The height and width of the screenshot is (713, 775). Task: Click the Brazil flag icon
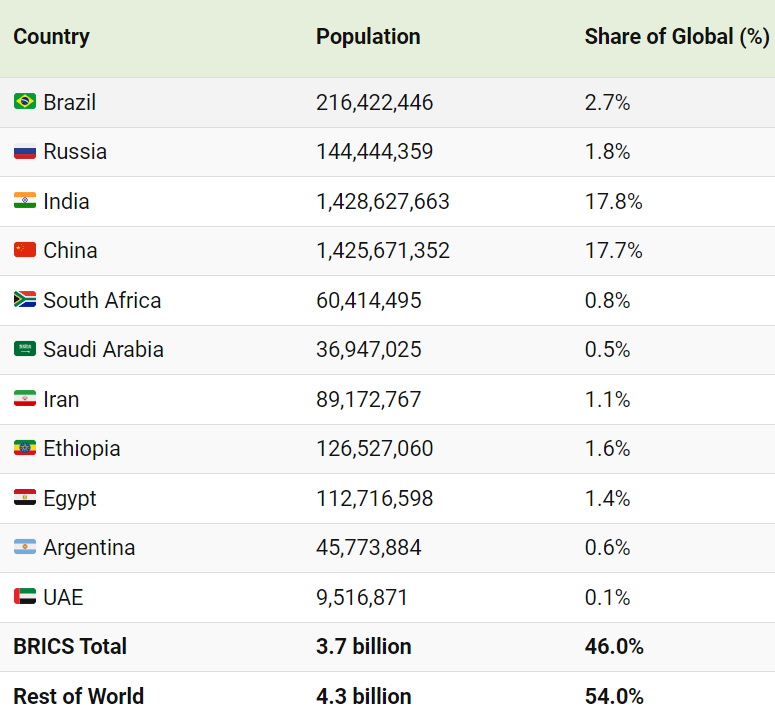click(25, 102)
